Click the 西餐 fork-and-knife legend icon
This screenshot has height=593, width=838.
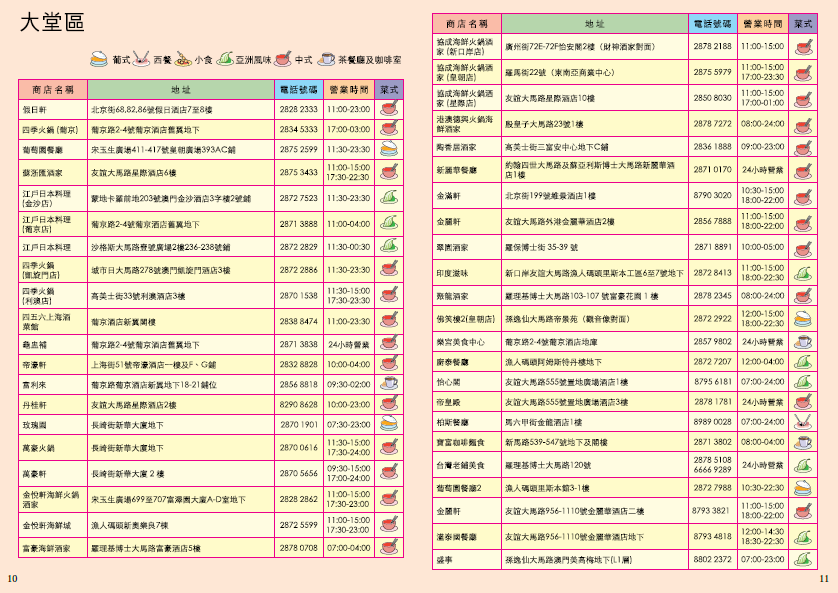[141, 59]
